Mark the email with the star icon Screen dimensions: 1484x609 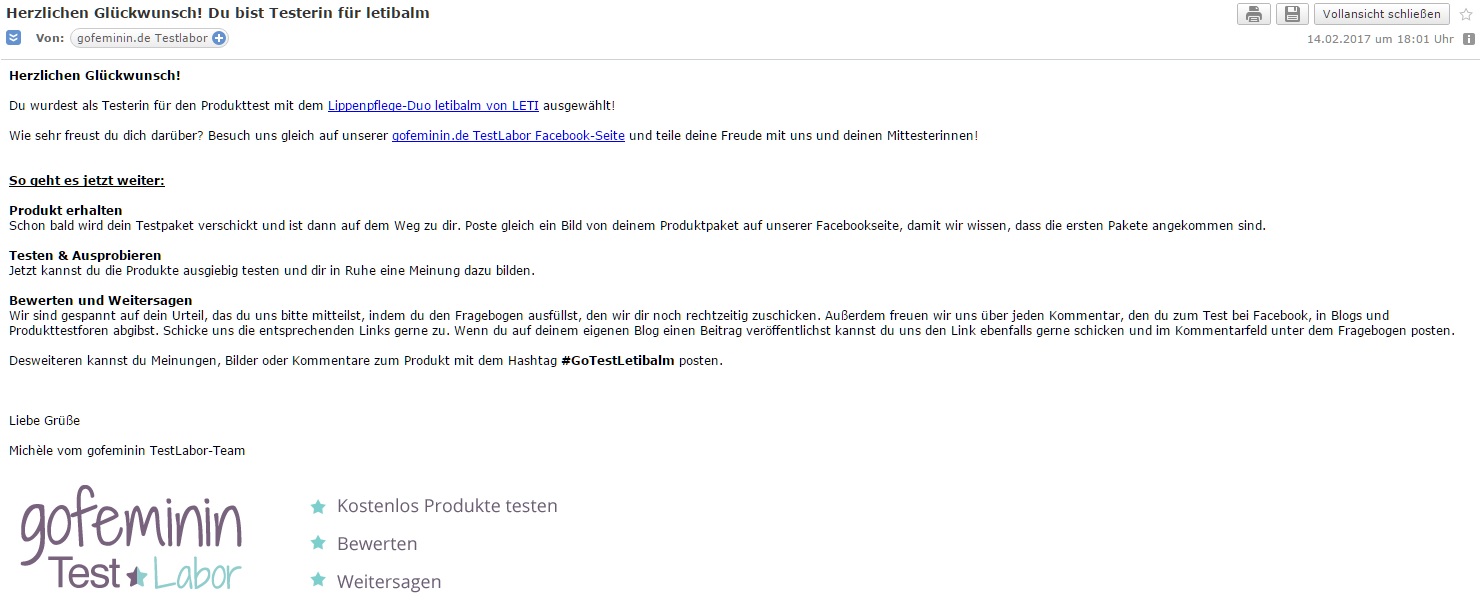[1466, 14]
